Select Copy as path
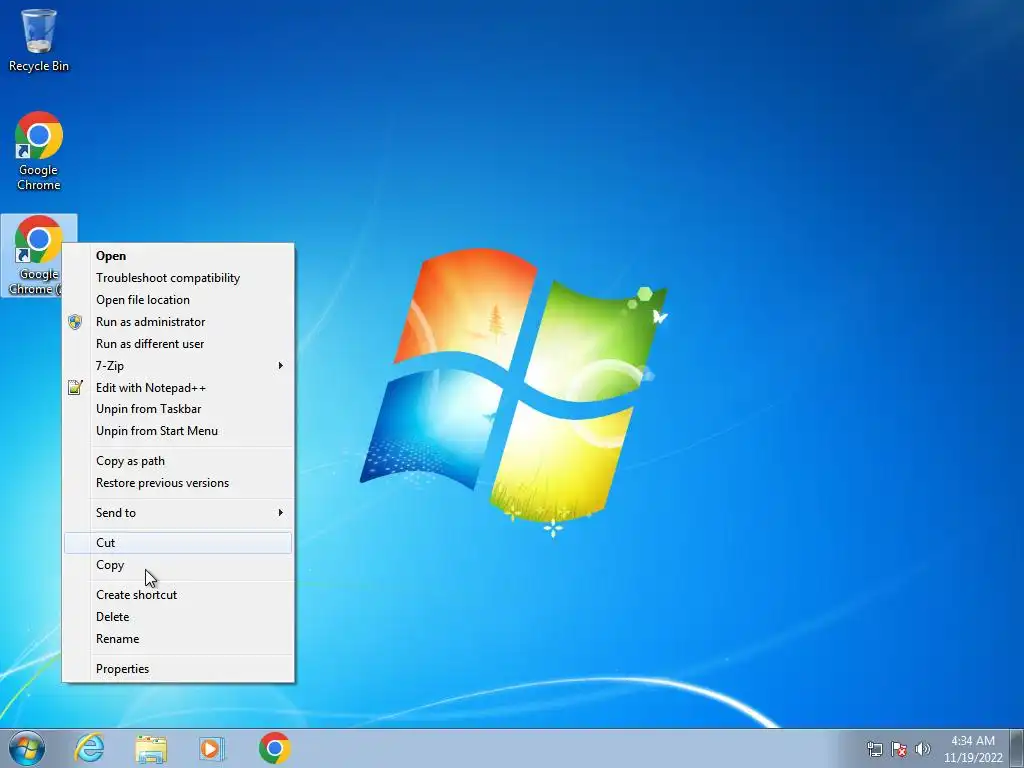Viewport: 1024px width, 768px height. tap(178, 461)
